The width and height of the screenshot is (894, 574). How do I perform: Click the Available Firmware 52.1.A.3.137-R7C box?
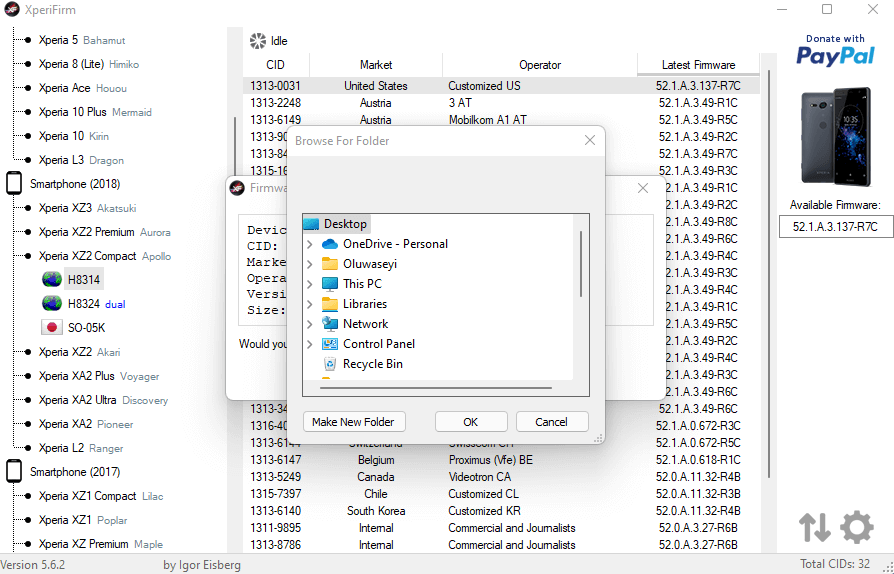pyautogui.click(x=835, y=226)
